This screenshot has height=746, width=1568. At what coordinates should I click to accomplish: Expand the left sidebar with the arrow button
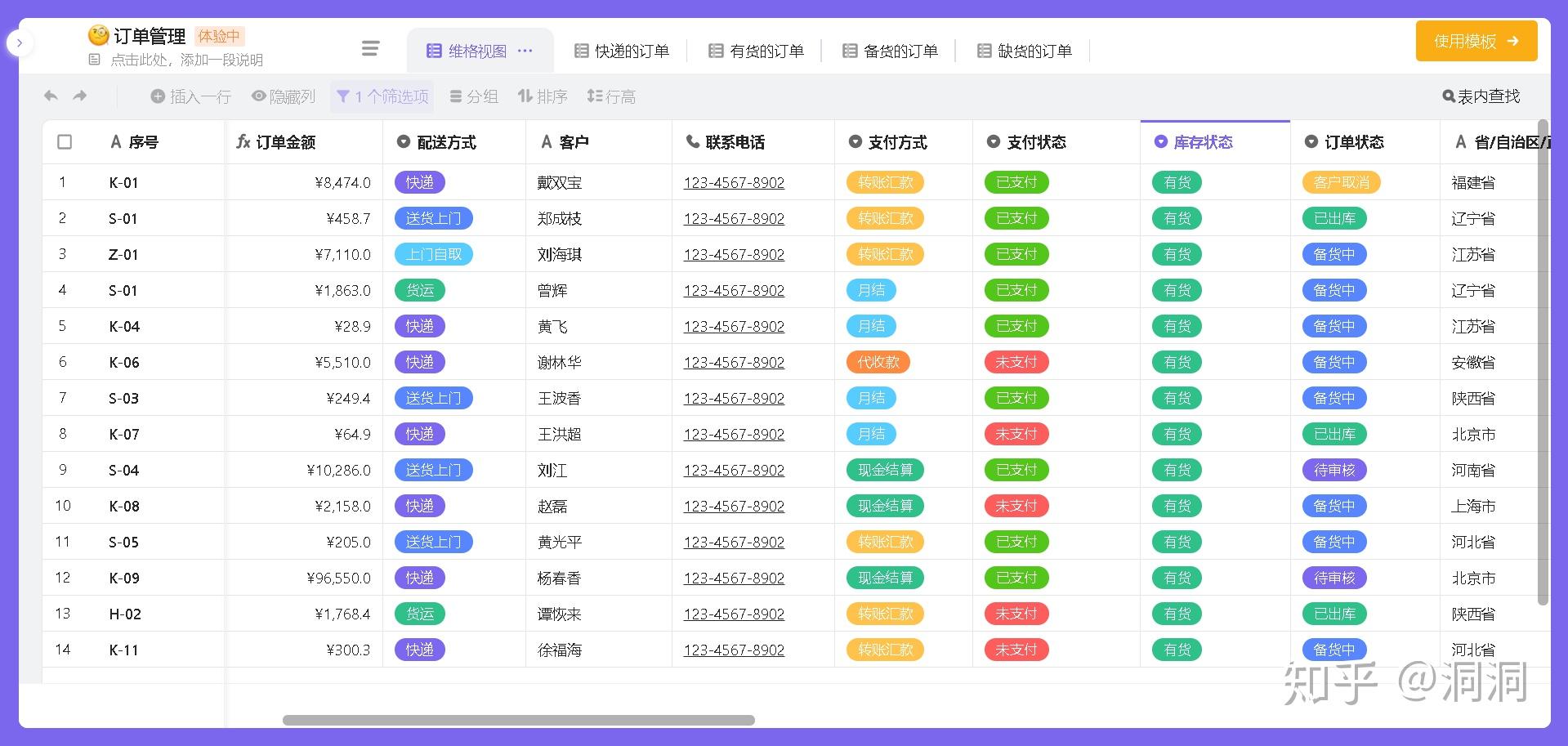pyautogui.click(x=20, y=42)
